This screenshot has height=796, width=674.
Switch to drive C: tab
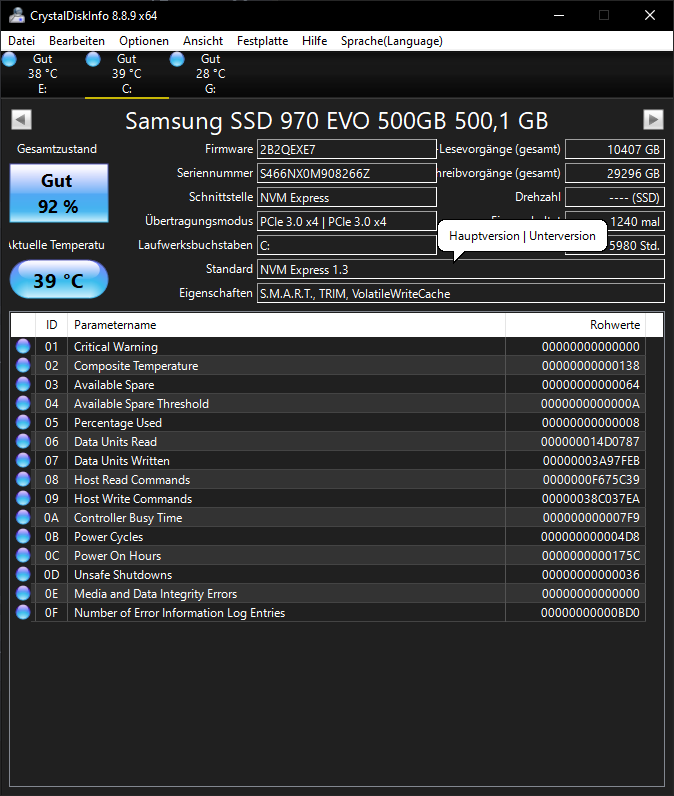pyautogui.click(x=126, y=74)
